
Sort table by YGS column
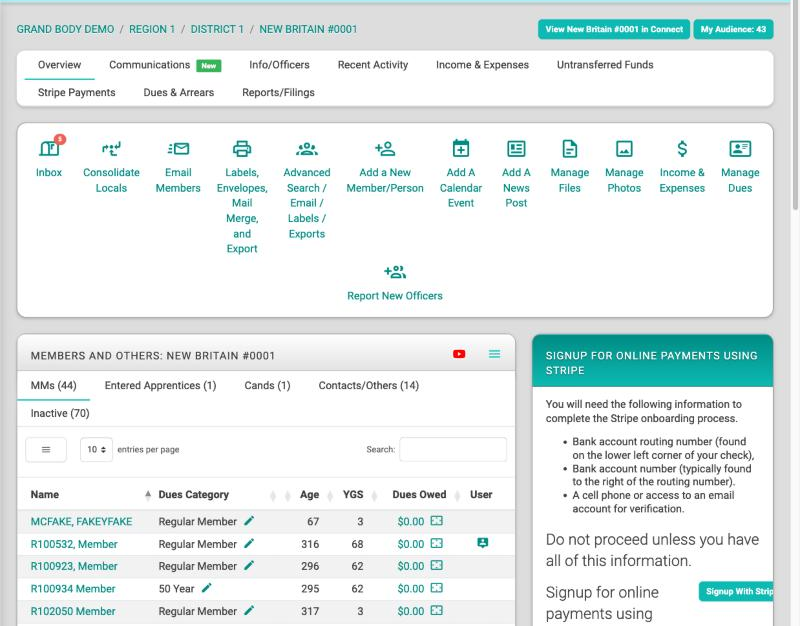[353, 494]
